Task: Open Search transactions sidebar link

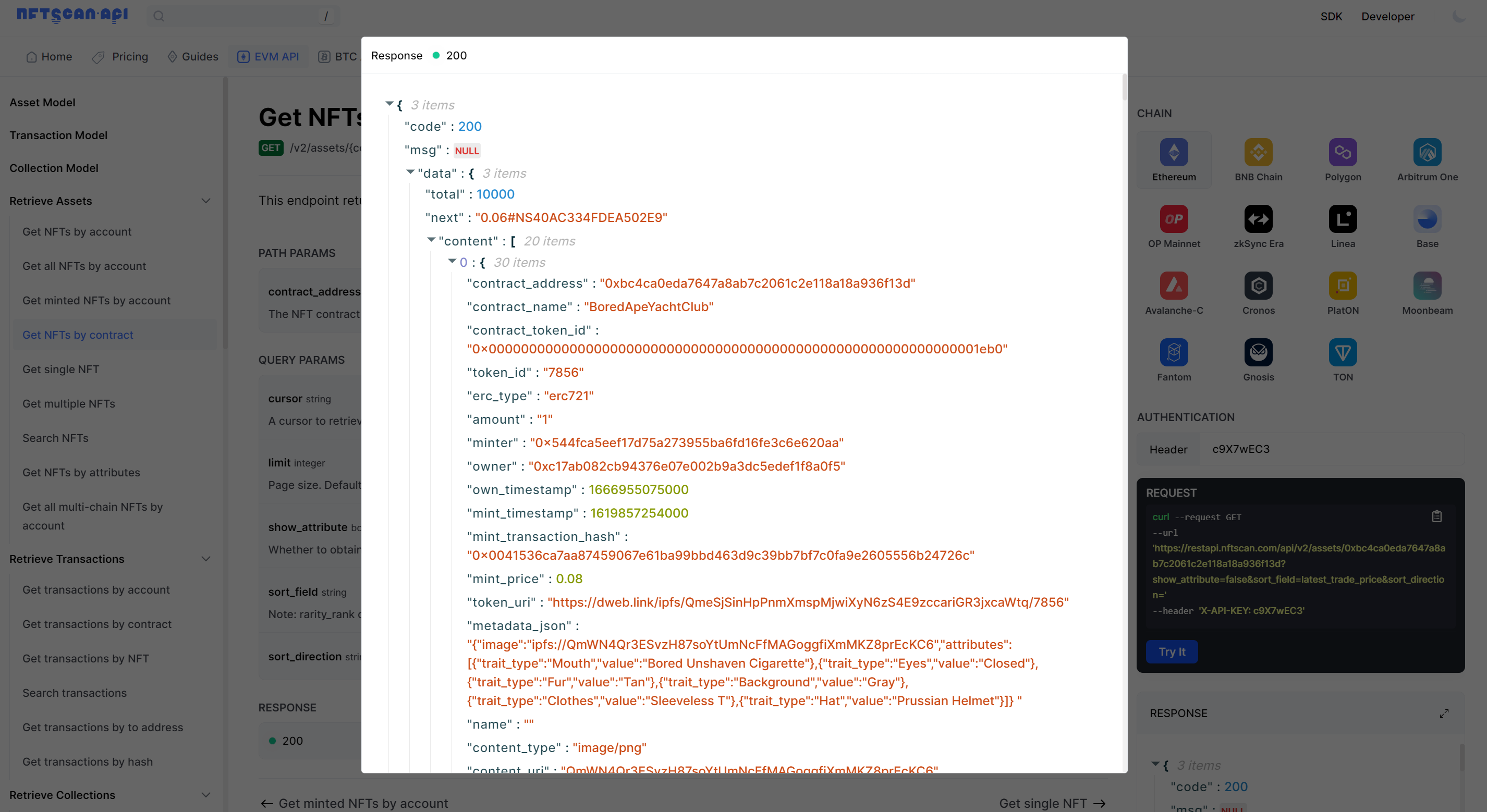Action: click(x=75, y=693)
